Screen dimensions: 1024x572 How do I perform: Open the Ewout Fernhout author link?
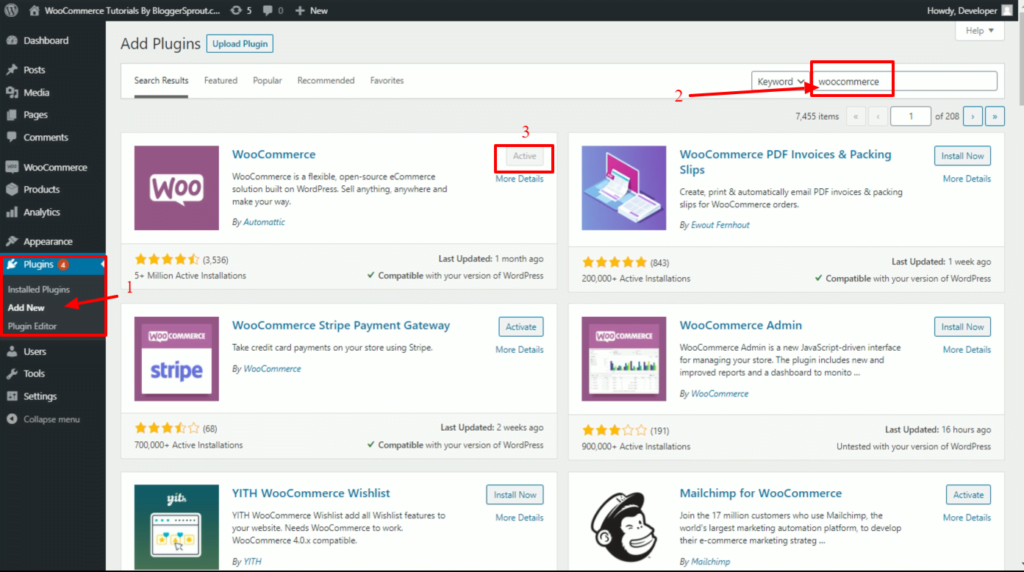tap(720, 225)
